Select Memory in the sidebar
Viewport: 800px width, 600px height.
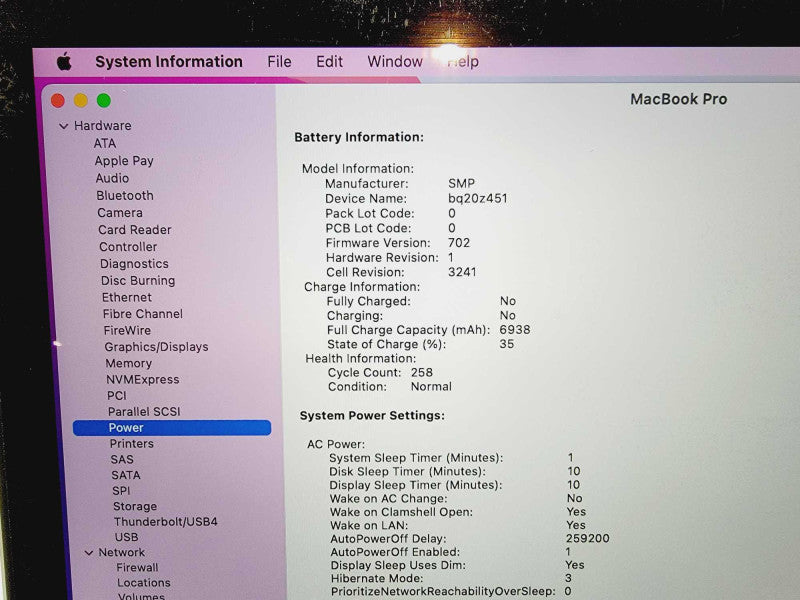(129, 363)
